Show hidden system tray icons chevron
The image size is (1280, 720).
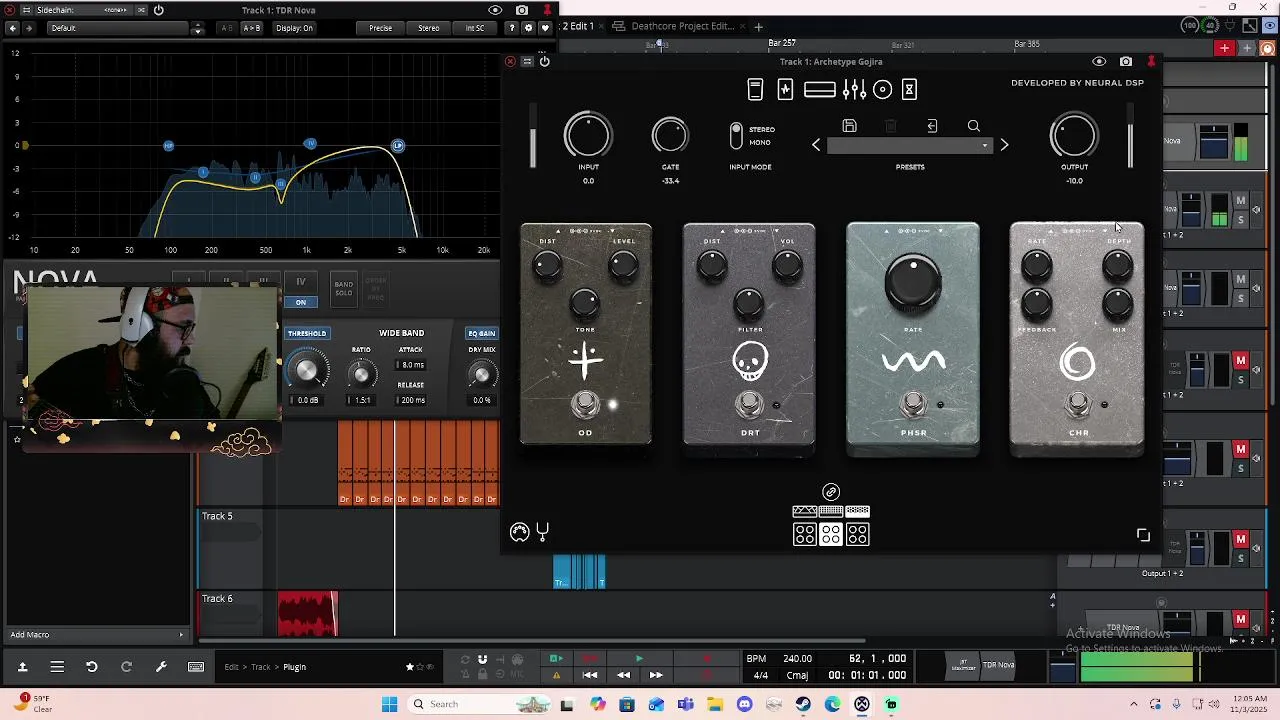click(1133, 704)
